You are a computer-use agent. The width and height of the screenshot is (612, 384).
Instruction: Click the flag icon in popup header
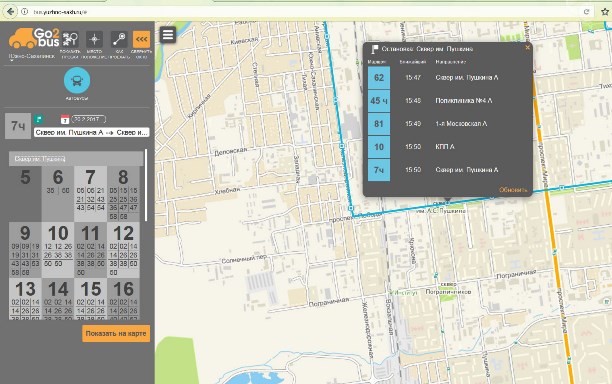[374, 49]
